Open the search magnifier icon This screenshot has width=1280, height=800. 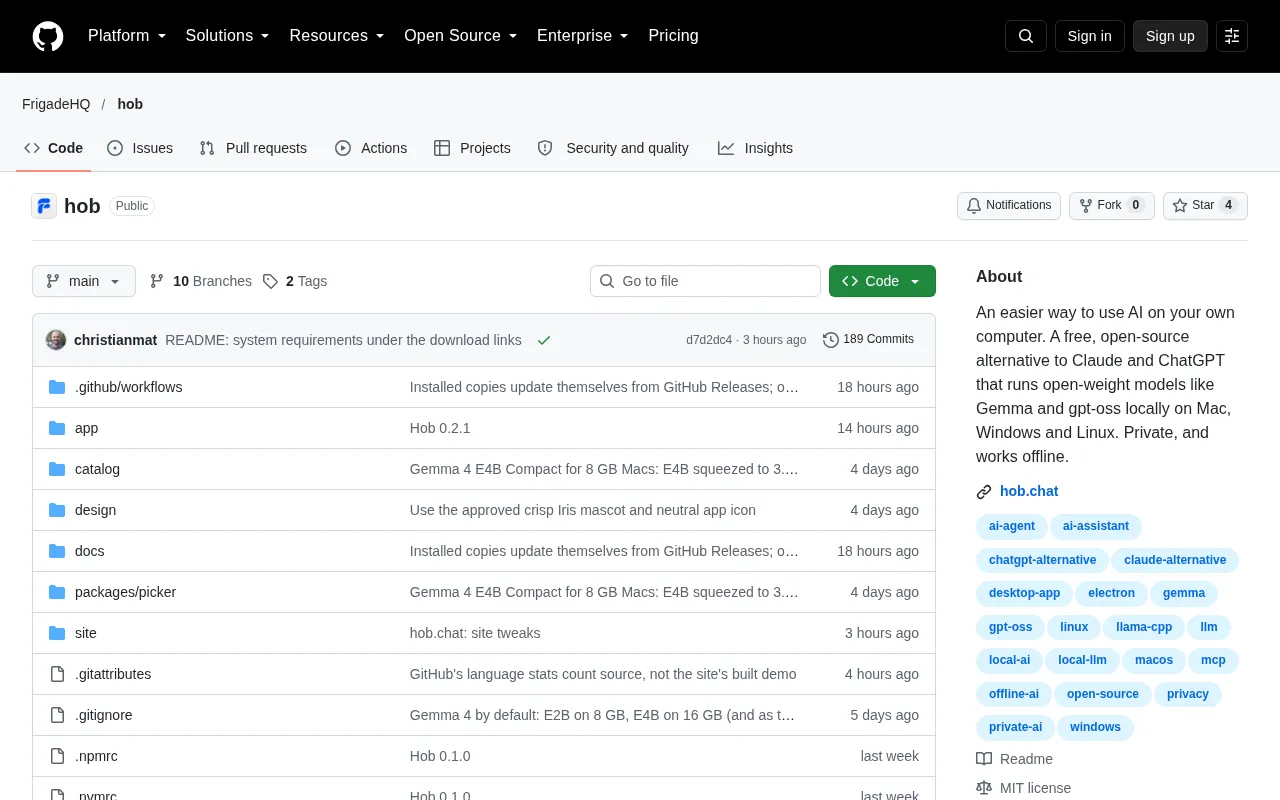pyautogui.click(x=1026, y=36)
